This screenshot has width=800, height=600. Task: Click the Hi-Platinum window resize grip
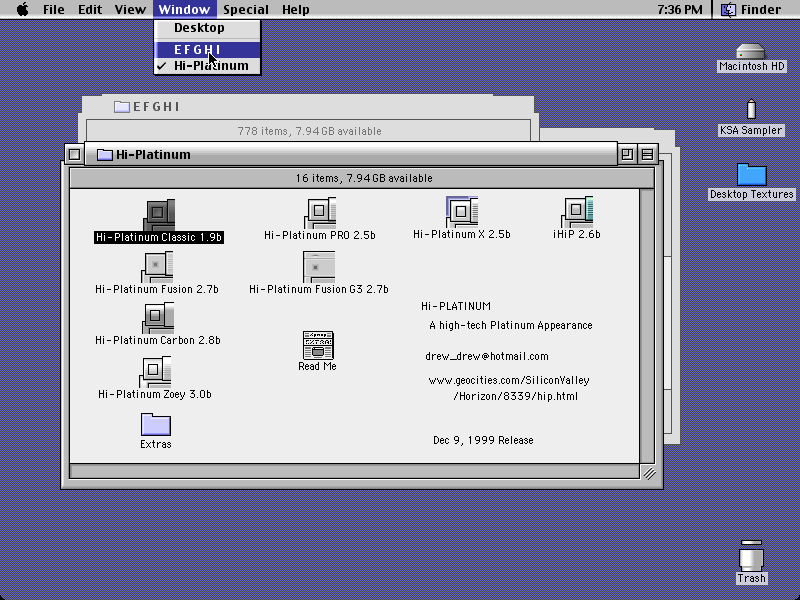click(x=648, y=473)
